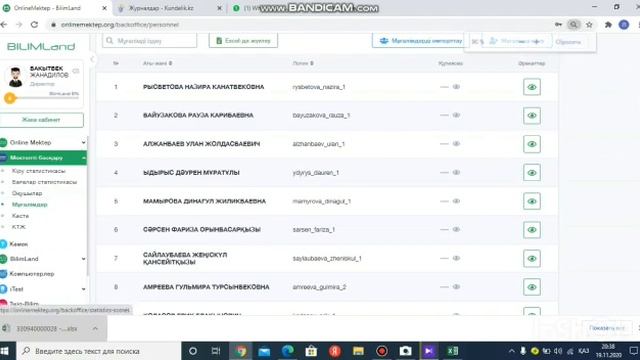Reveal password for mamyrova_dinagul_1
Viewport: 640px width, 360px height.
(456, 201)
